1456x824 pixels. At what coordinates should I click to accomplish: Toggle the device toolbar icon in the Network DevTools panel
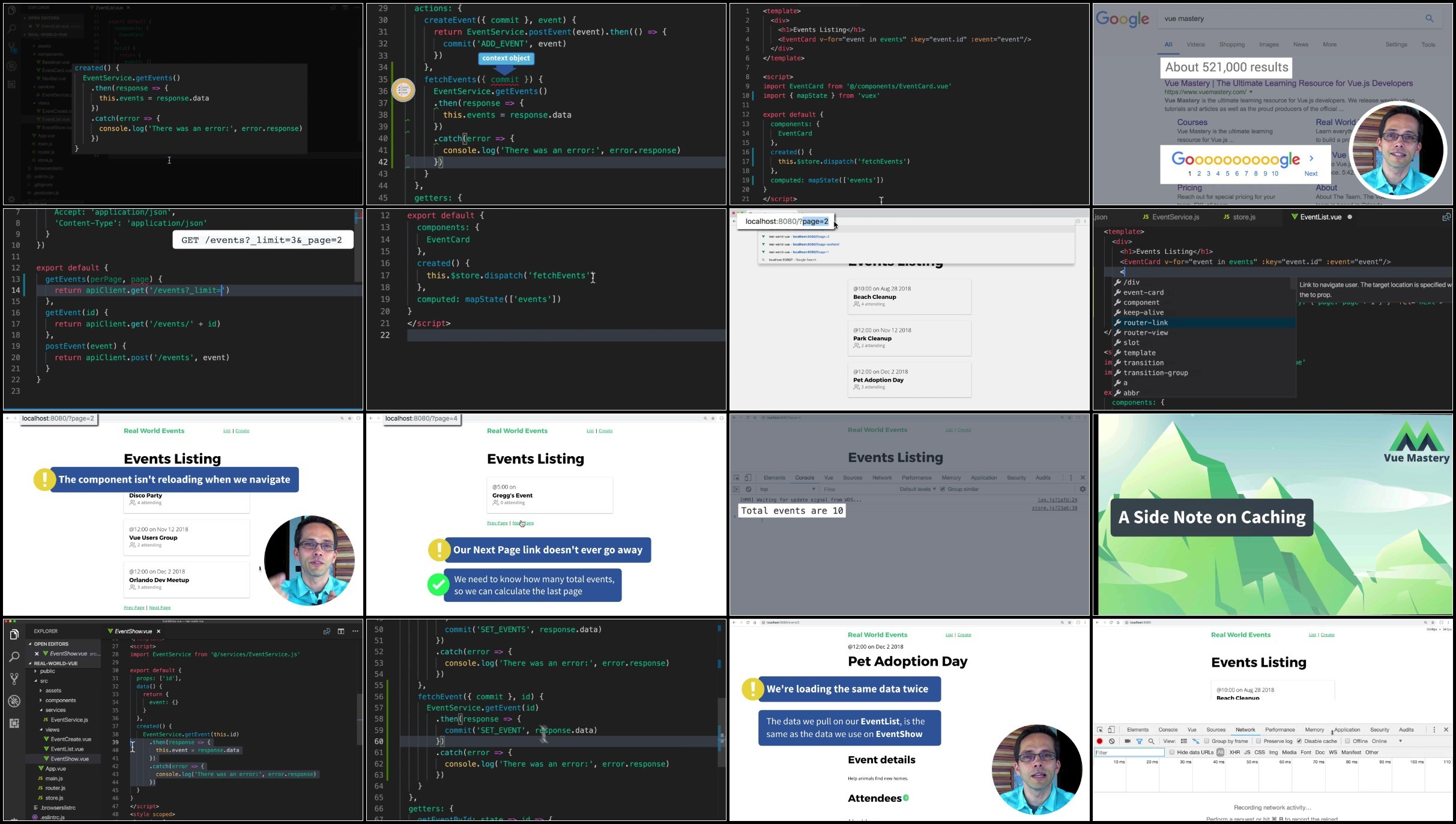tap(1111, 730)
